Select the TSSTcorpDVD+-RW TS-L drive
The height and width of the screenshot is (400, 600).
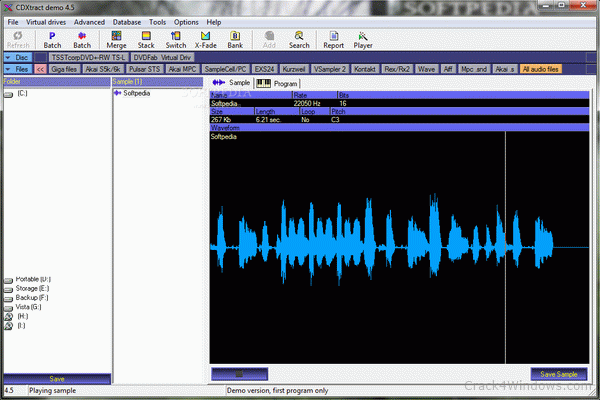(x=88, y=58)
